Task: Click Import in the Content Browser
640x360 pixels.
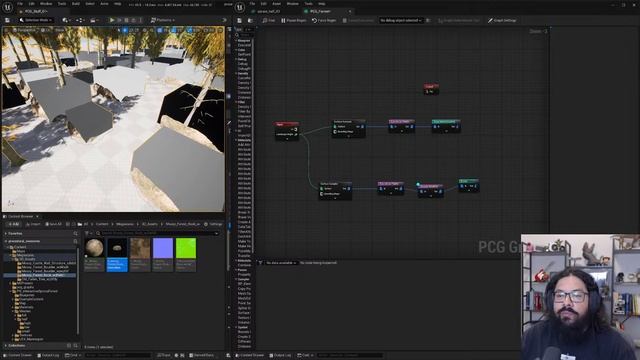Action: pyautogui.click(x=33, y=224)
